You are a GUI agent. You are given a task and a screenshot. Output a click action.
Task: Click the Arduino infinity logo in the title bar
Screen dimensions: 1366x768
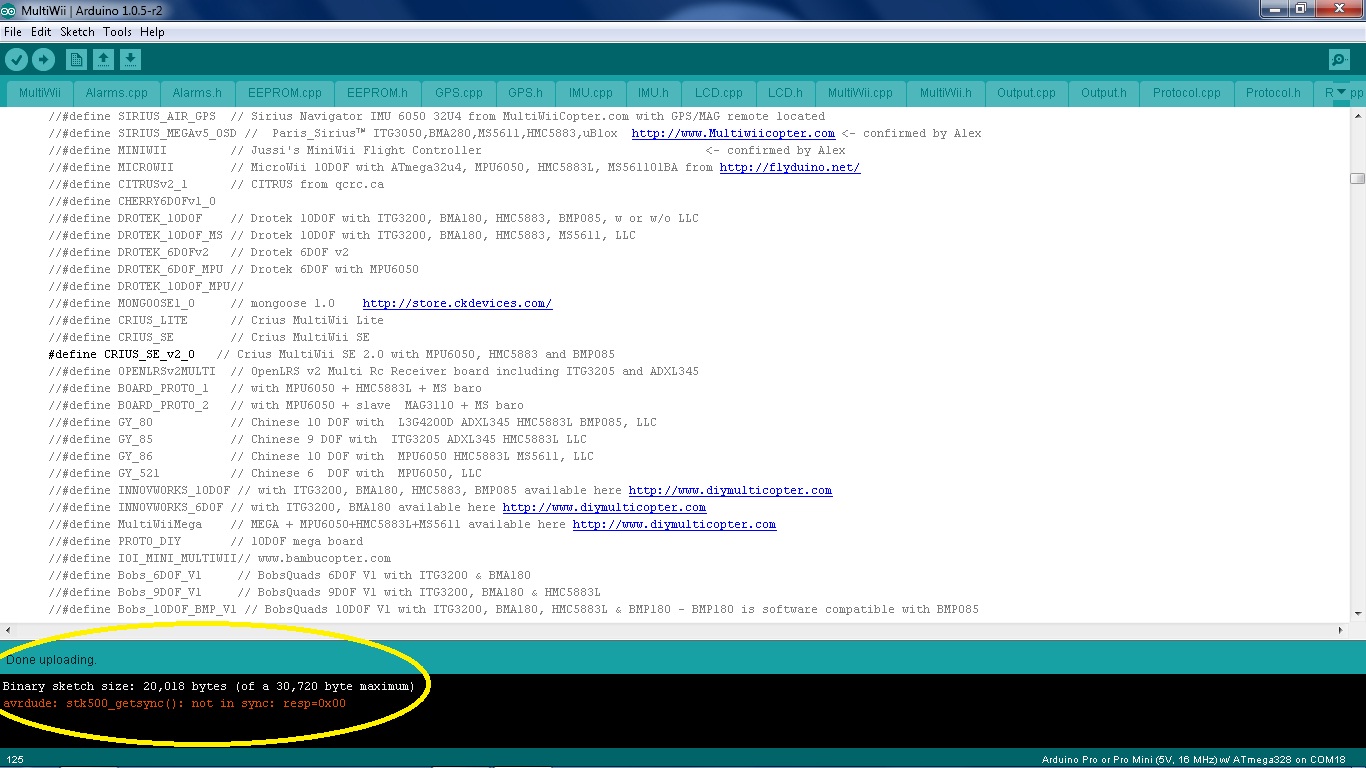[10, 9]
